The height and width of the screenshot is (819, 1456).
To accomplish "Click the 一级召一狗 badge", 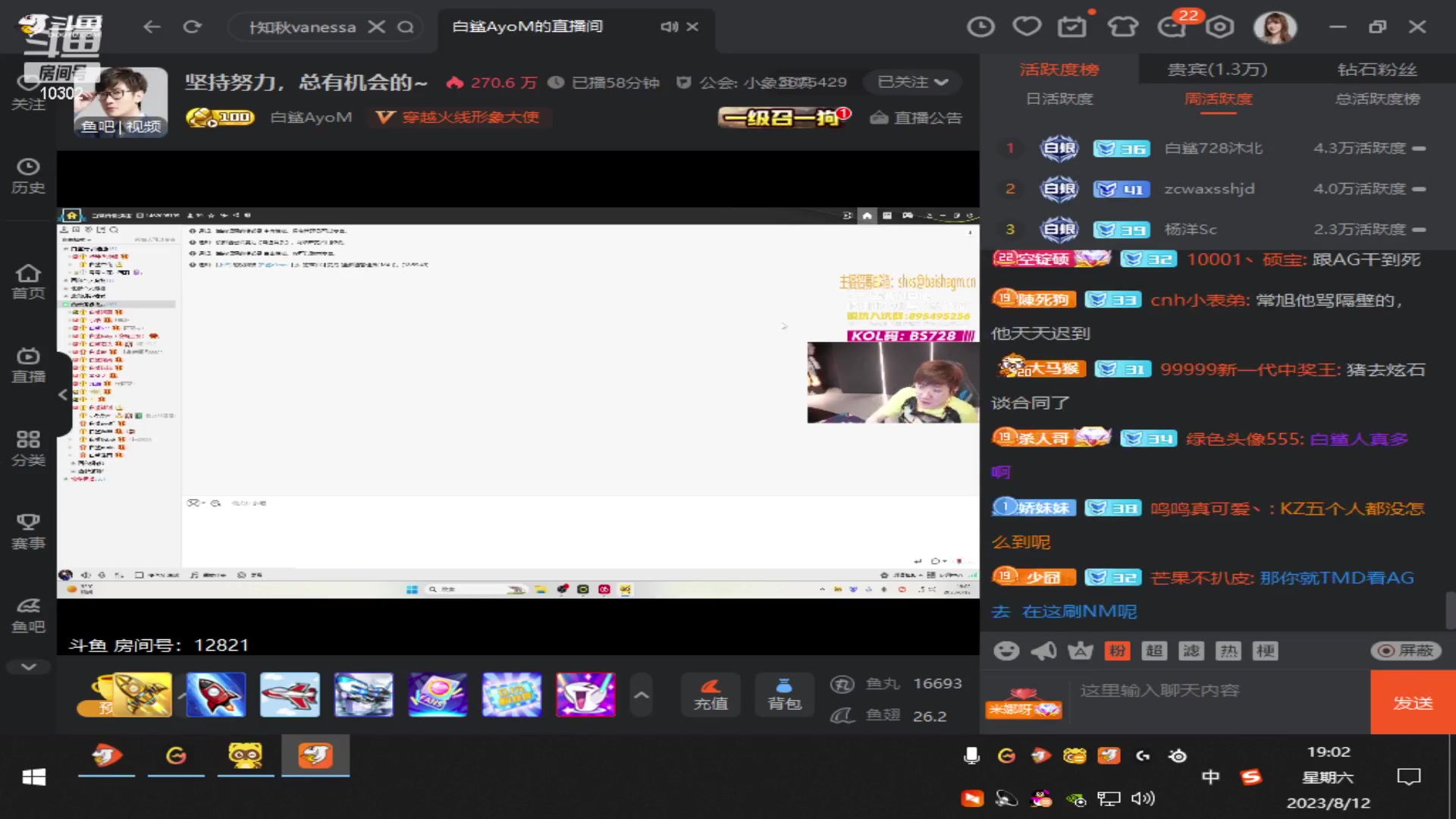I will point(784,117).
